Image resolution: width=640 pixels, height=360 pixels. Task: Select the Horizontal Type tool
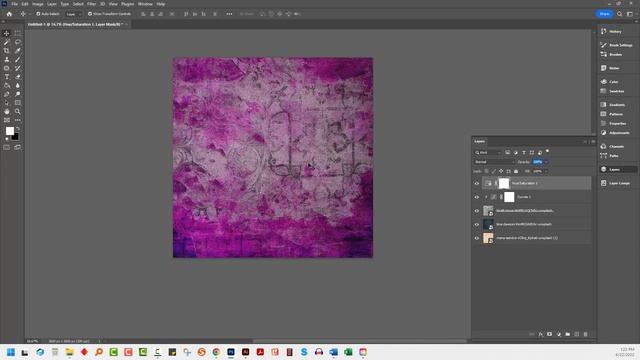(x=7, y=77)
